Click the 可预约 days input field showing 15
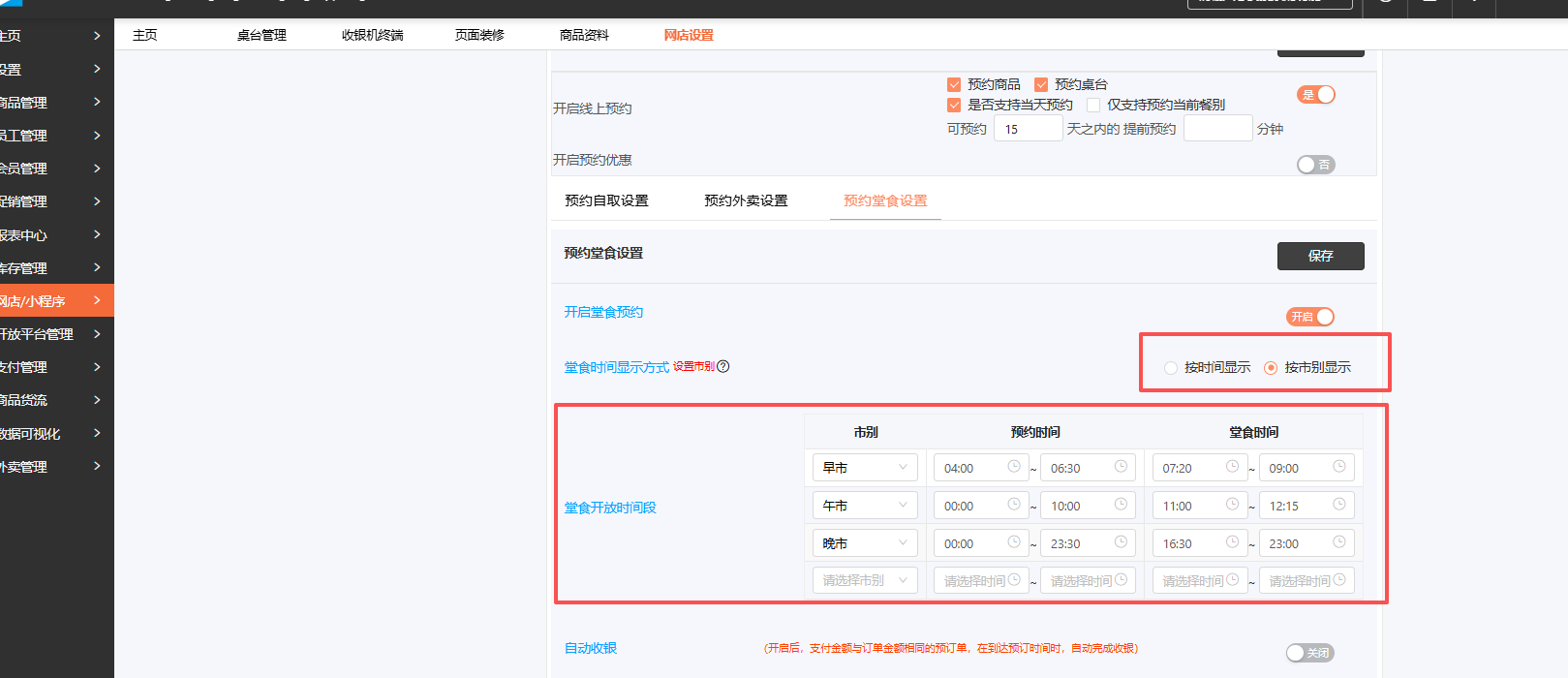The width and height of the screenshot is (1568, 678). [1027, 129]
